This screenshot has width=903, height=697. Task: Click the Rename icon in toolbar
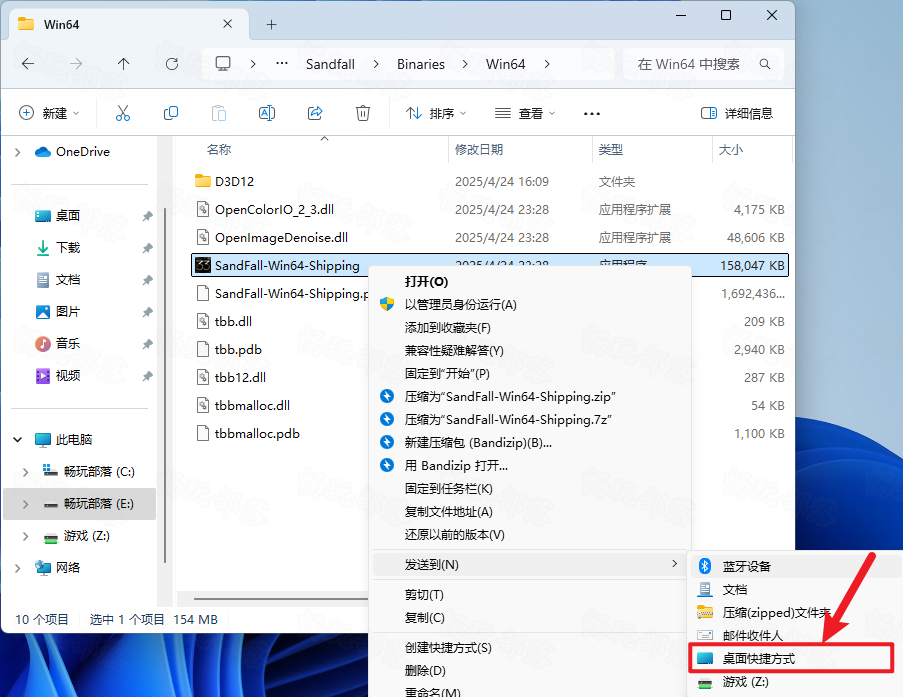[x=267, y=113]
